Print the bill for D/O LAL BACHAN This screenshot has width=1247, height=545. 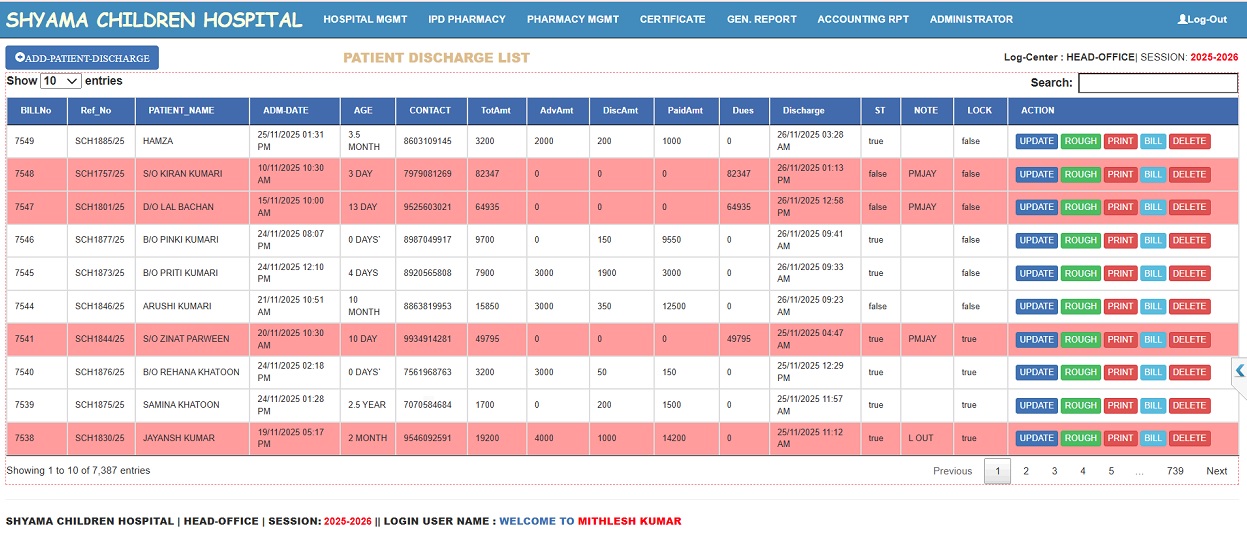pos(1120,207)
